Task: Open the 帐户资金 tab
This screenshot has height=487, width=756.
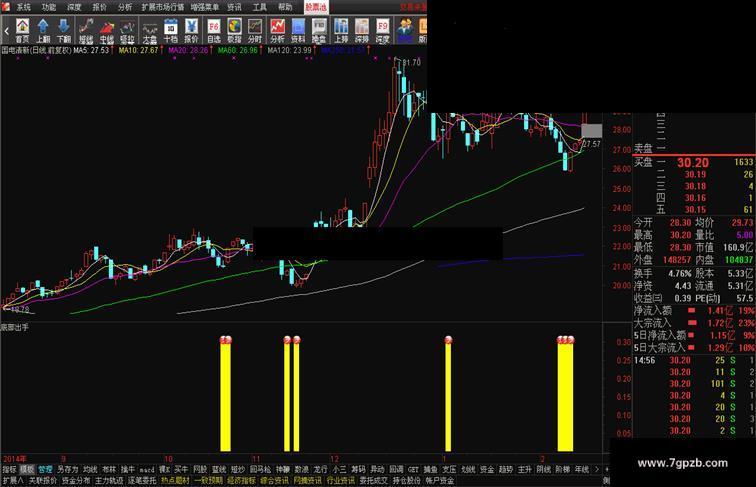Action: pos(440,480)
